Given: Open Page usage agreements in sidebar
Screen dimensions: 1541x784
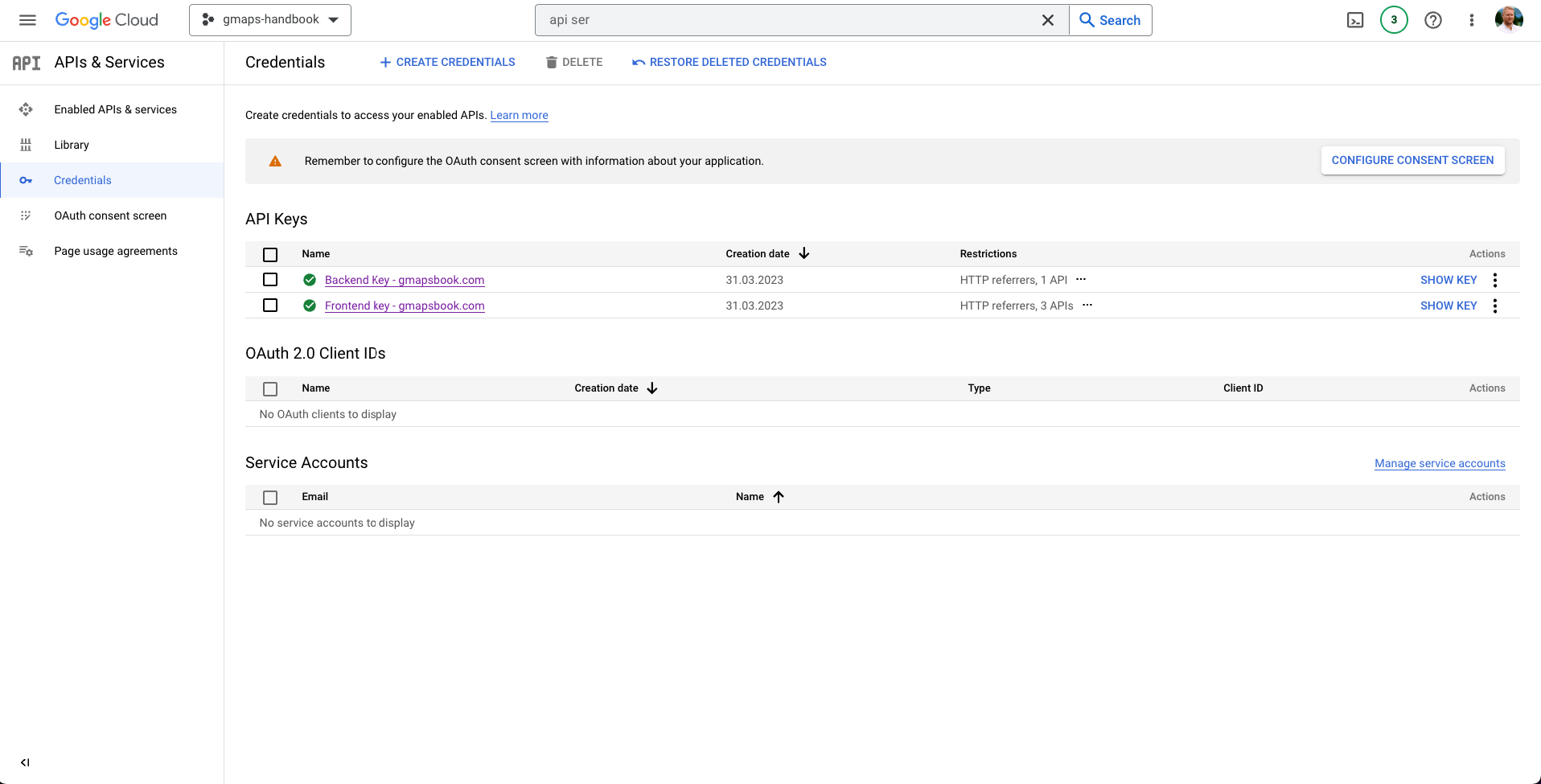Looking at the screenshot, I should (116, 251).
